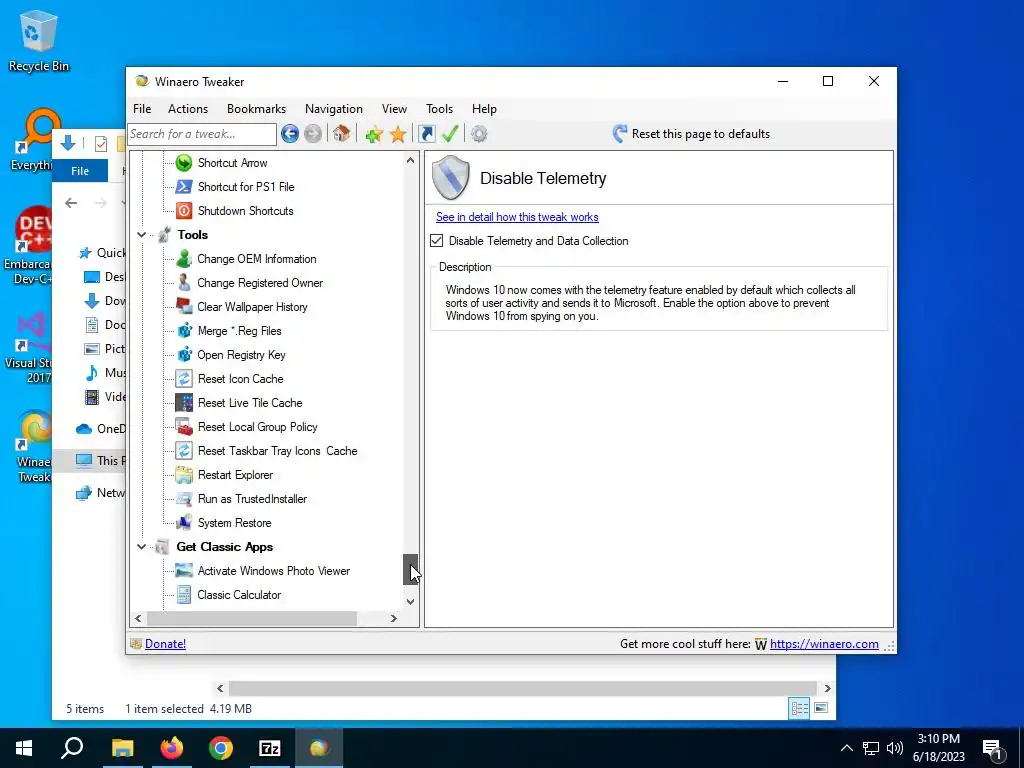1024x768 pixels.
Task: Select Reset Local Group Policy tool
Action: [257, 427]
